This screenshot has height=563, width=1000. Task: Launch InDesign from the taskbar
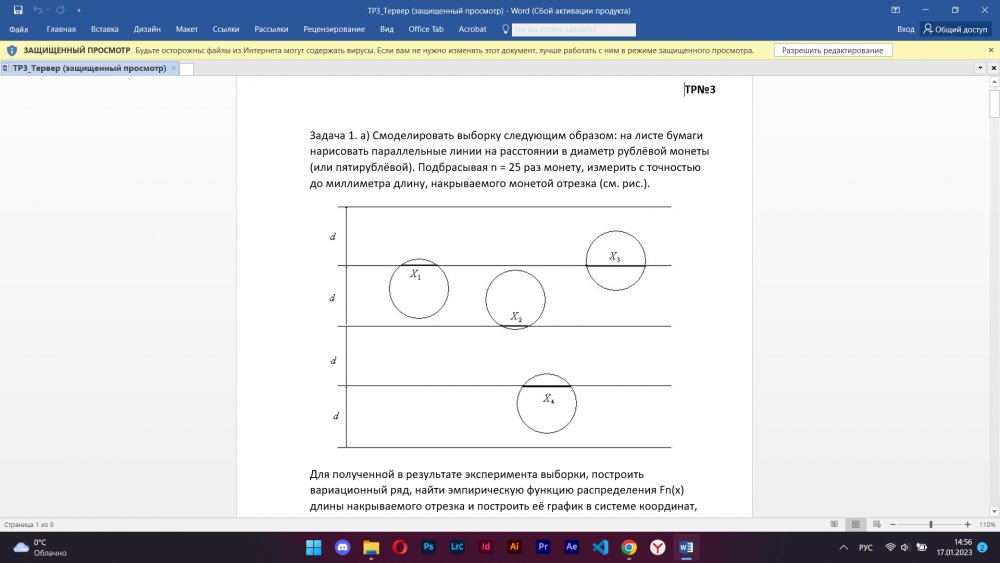486,547
